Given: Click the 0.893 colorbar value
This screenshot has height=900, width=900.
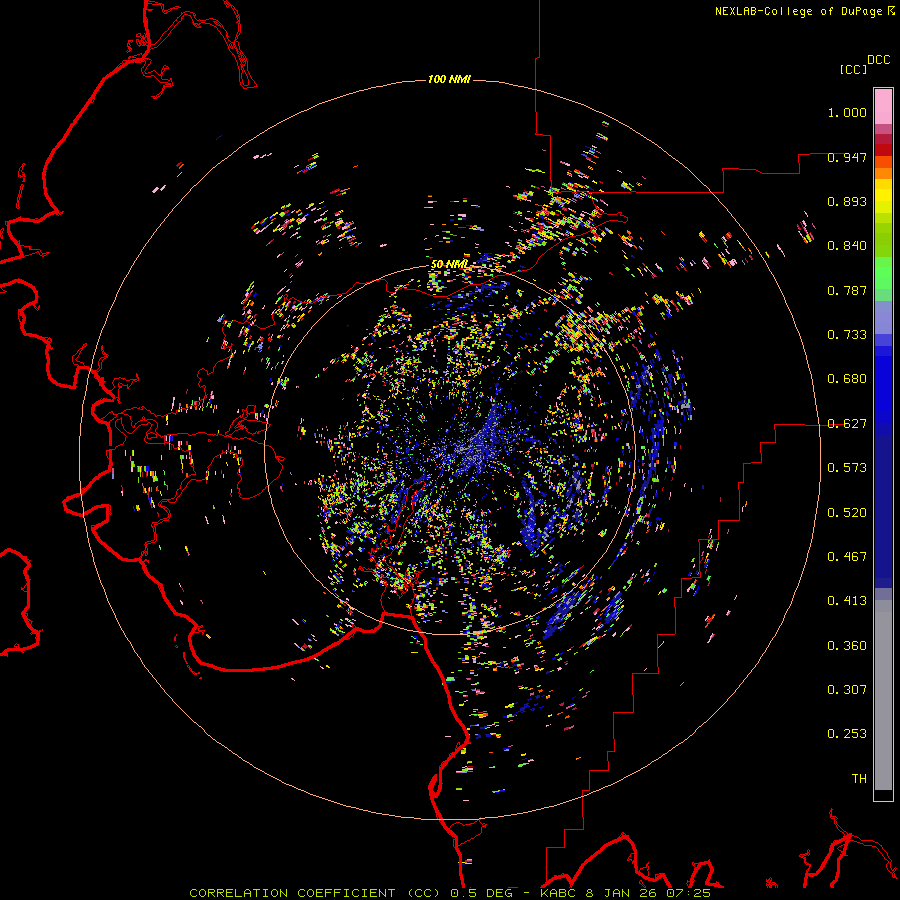Looking at the screenshot, I should (x=847, y=201).
